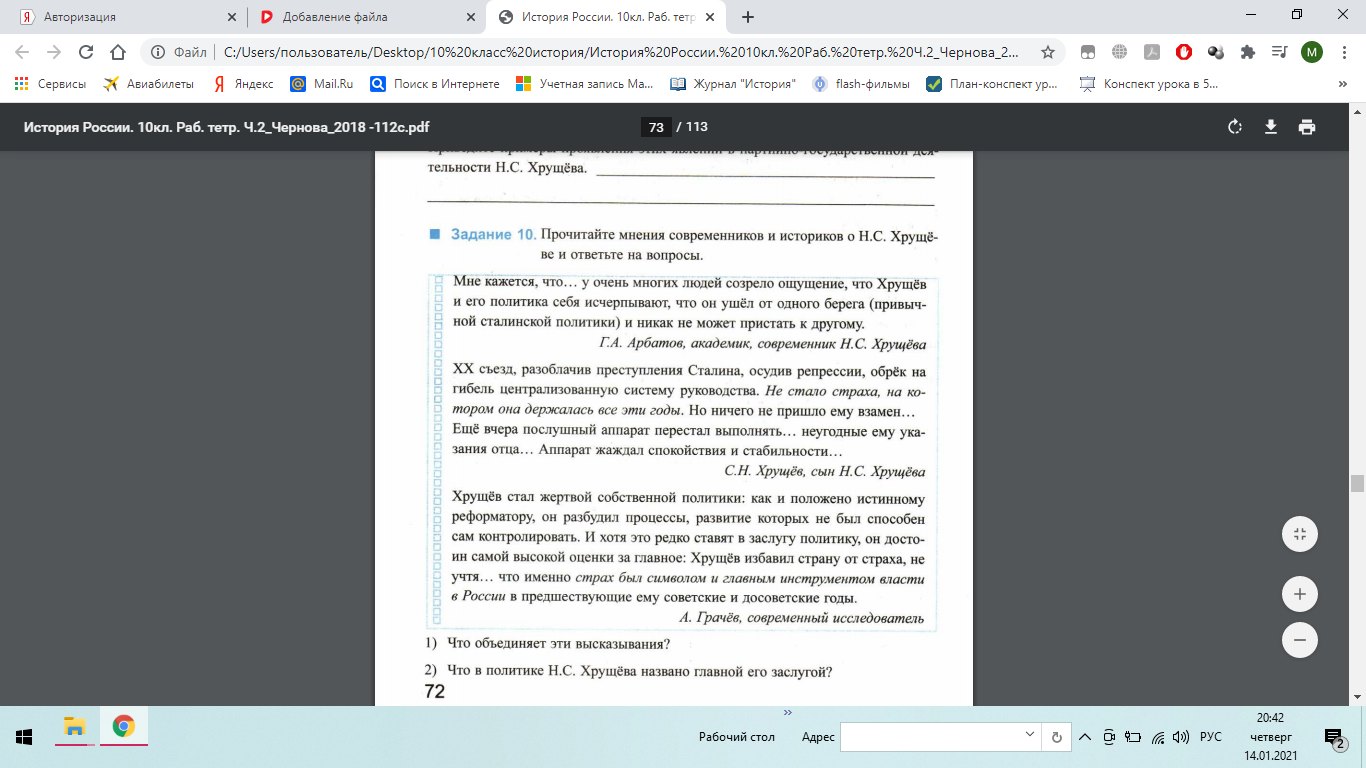Rotate the PDF document clockwise
The height and width of the screenshot is (768, 1366).
click(x=1235, y=127)
